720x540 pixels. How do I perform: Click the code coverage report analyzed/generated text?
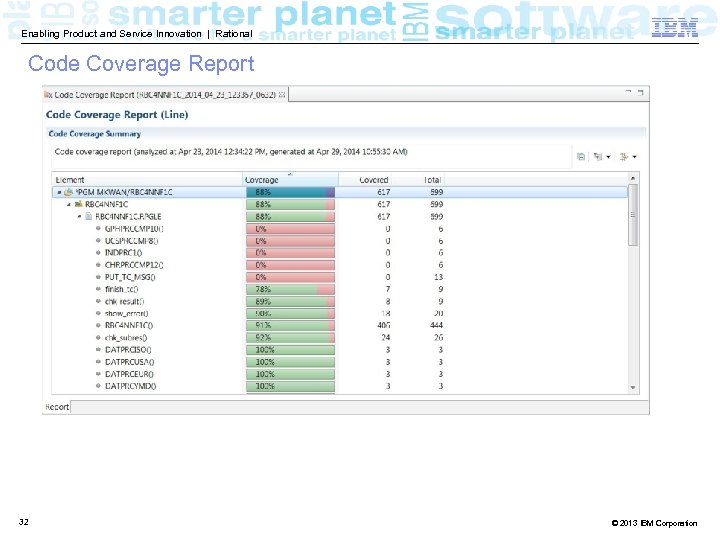click(231, 152)
